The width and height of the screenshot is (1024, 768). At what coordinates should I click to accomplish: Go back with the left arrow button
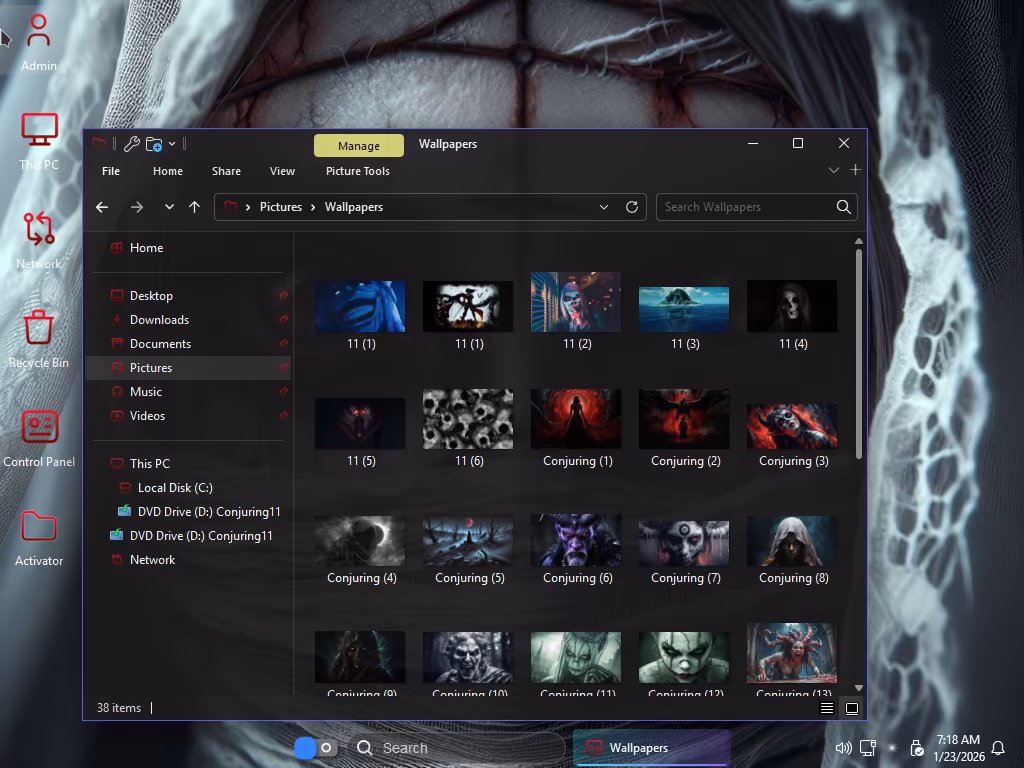[x=102, y=207]
